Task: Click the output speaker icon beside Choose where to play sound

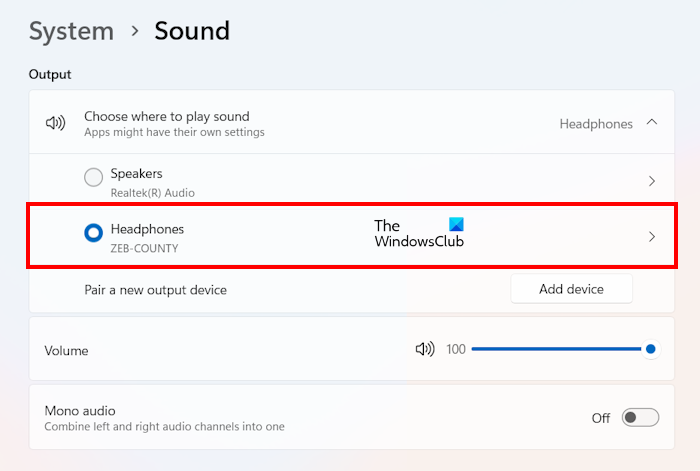Action: click(55, 124)
